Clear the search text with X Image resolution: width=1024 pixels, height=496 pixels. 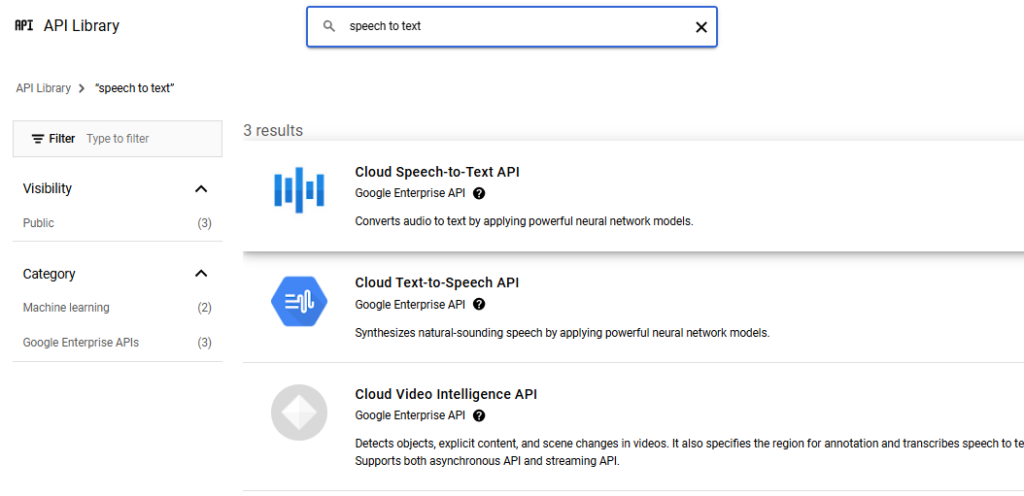tap(701, 27)
